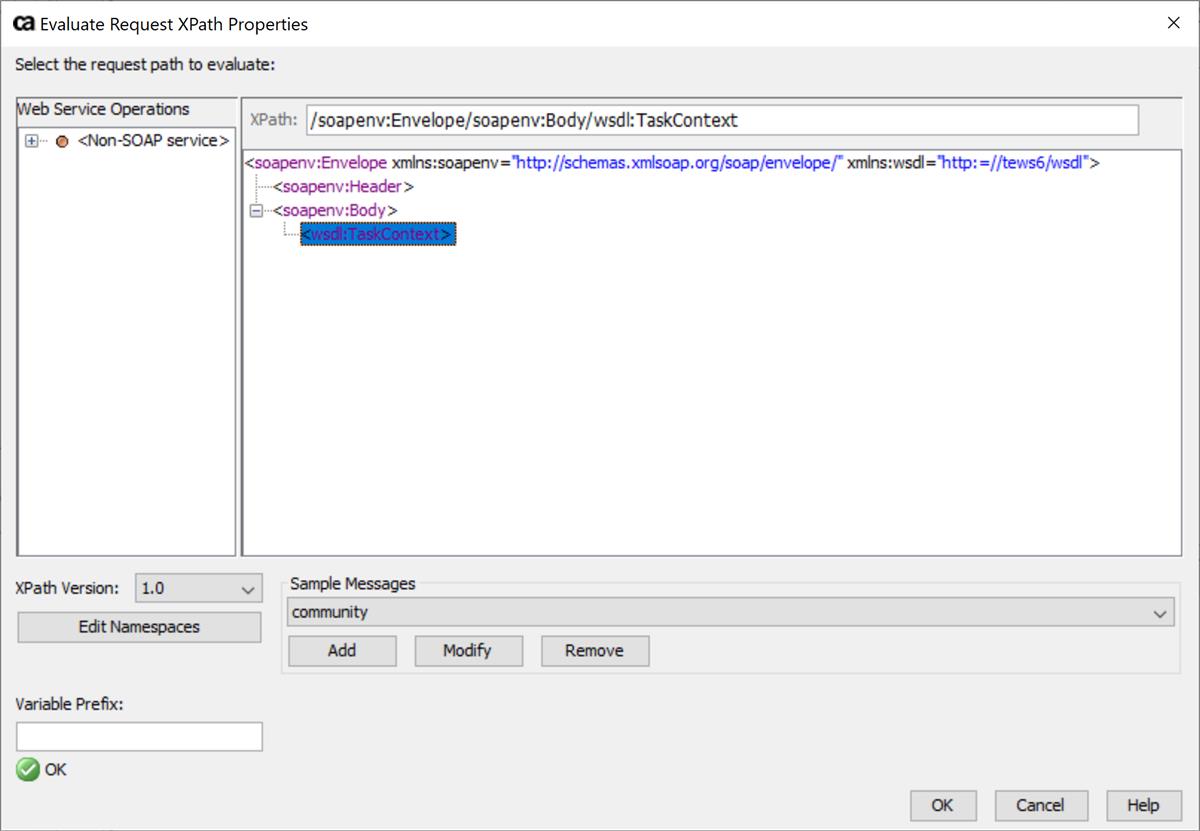
Task: Click inside the Variable Prefix field
Action: [x=138, y=736]
